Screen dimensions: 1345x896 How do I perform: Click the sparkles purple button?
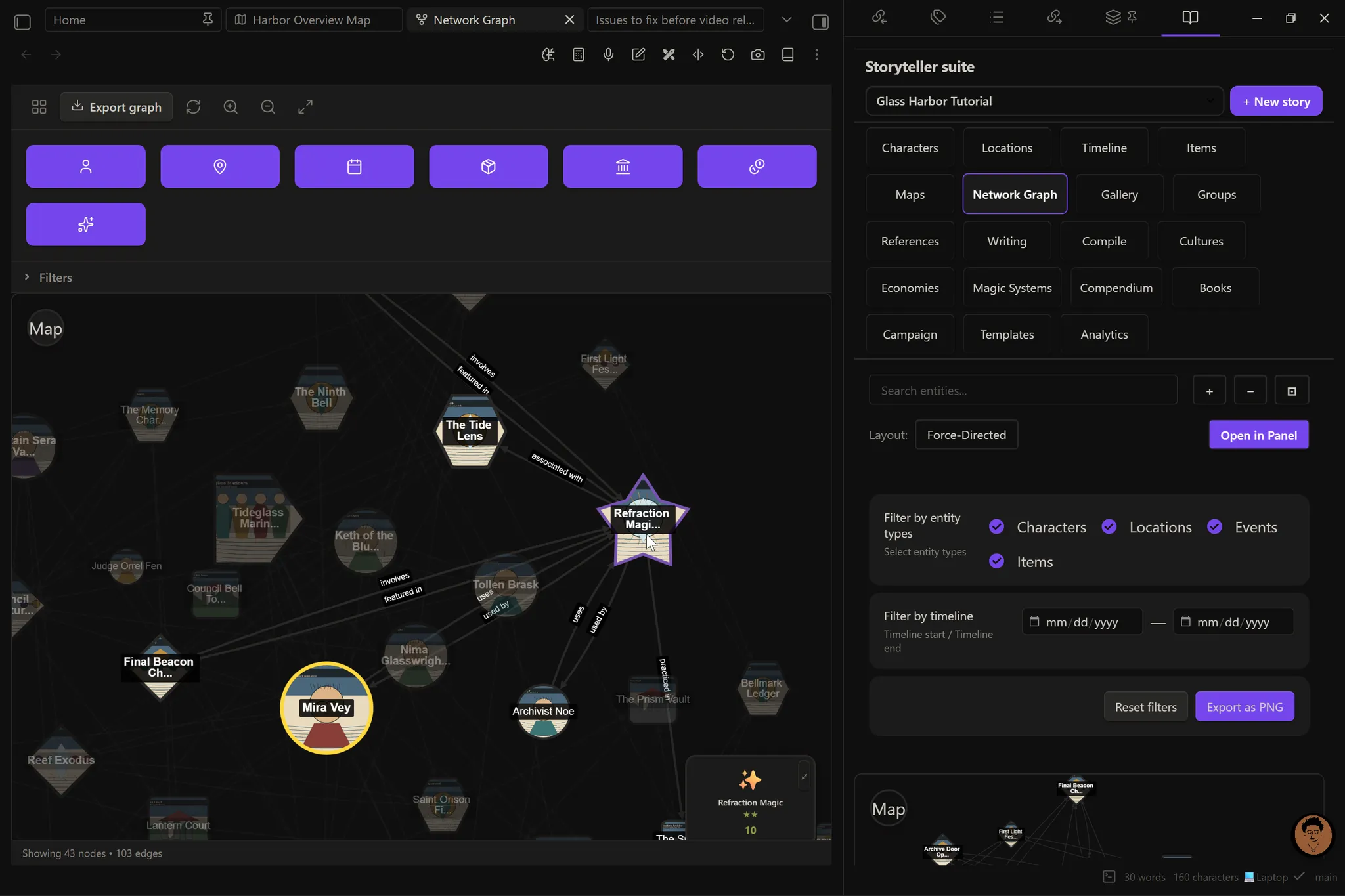tap(85, 224)
